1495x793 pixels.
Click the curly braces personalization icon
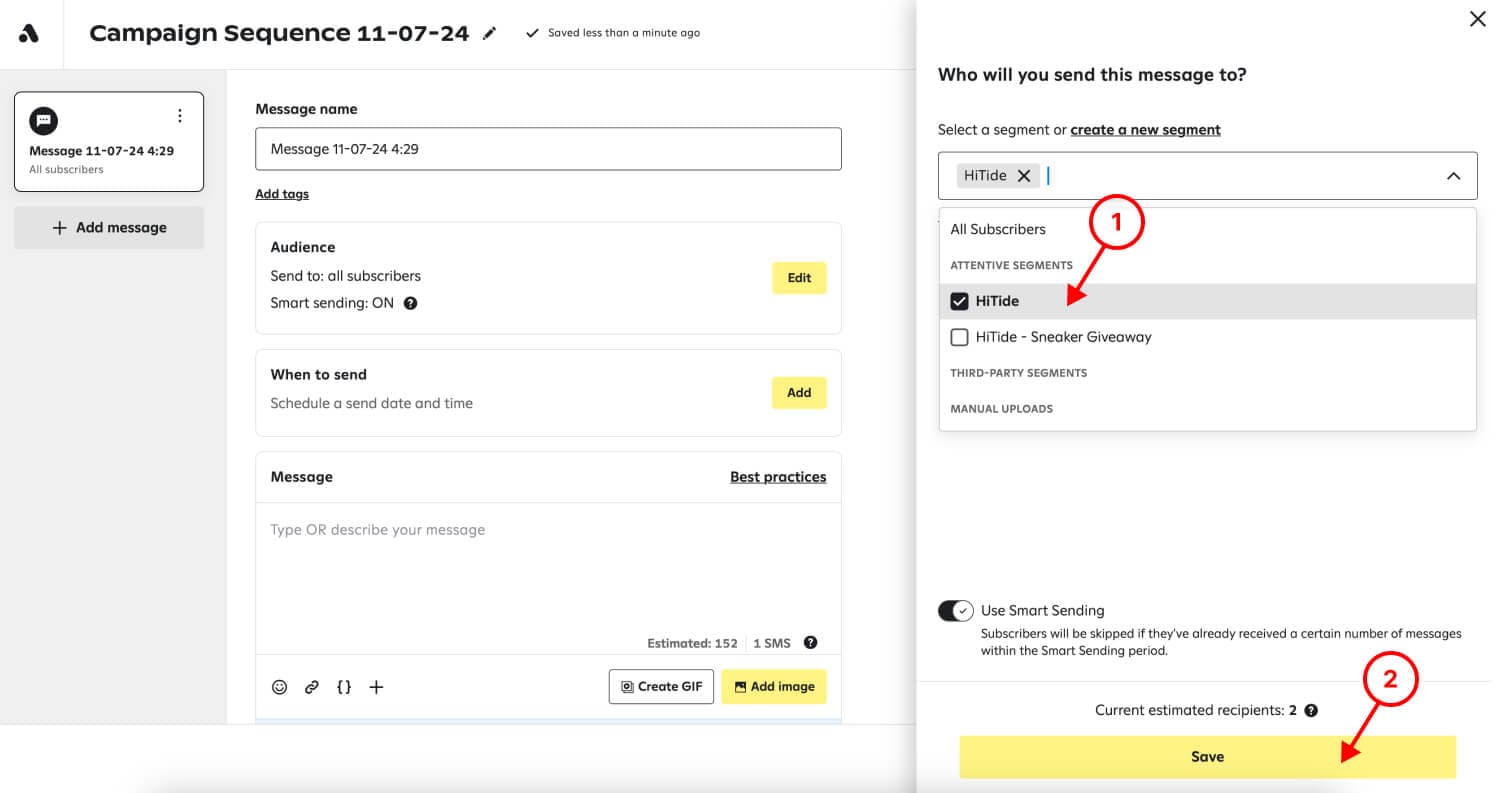coord(344,687)
